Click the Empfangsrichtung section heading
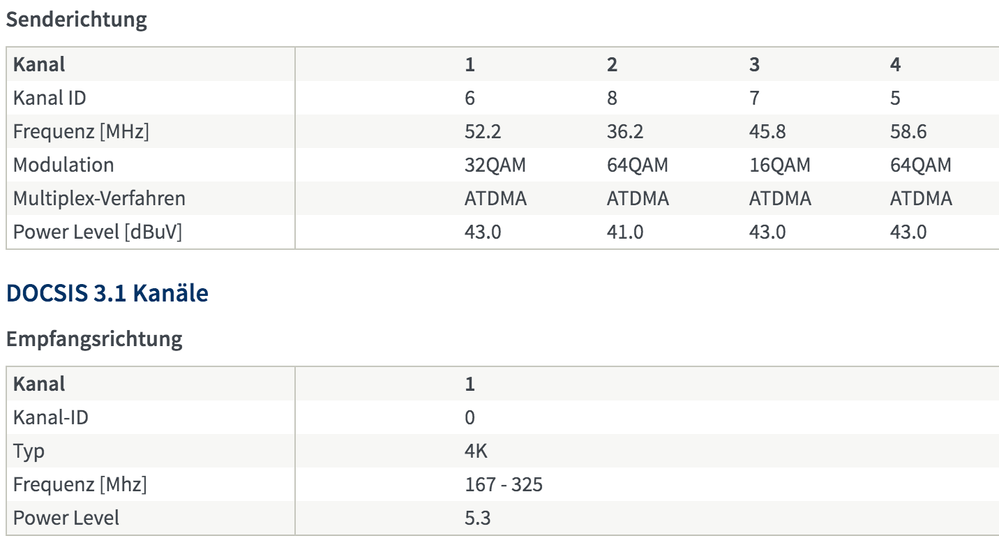Screen dimensions: 999x536 click(x=94, y=339)
